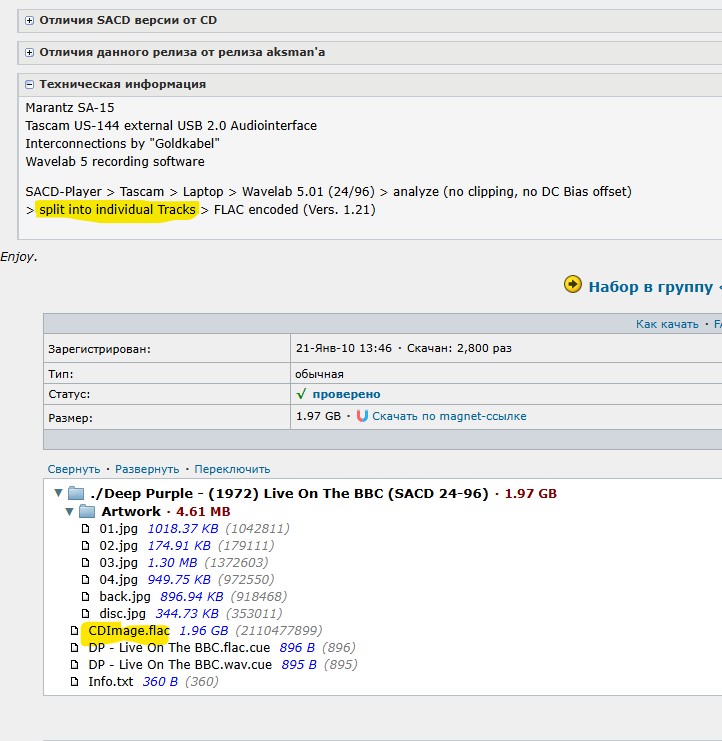722x741 pixels.
Task: Click the yellow arrow icon beside Набор в группу
Action: click(x=572, y=285)
